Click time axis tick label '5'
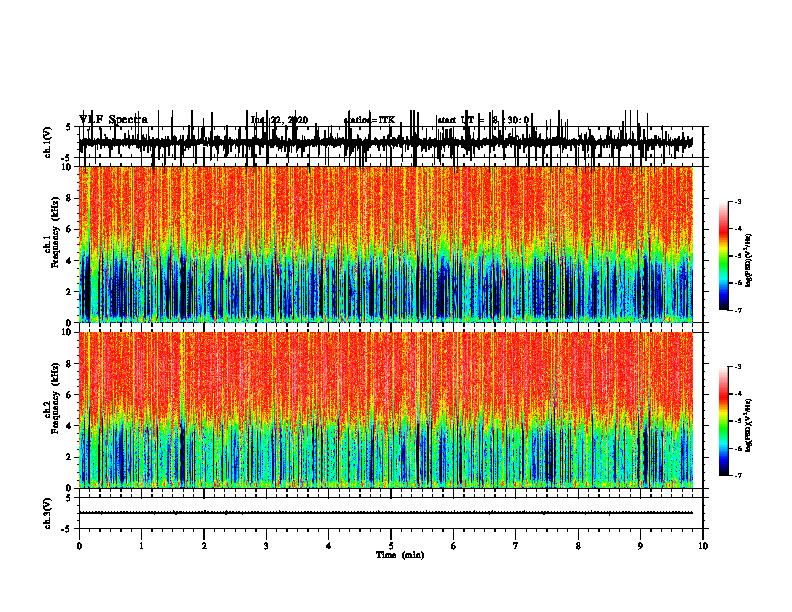The image size is (792, 612). (391, 546)
